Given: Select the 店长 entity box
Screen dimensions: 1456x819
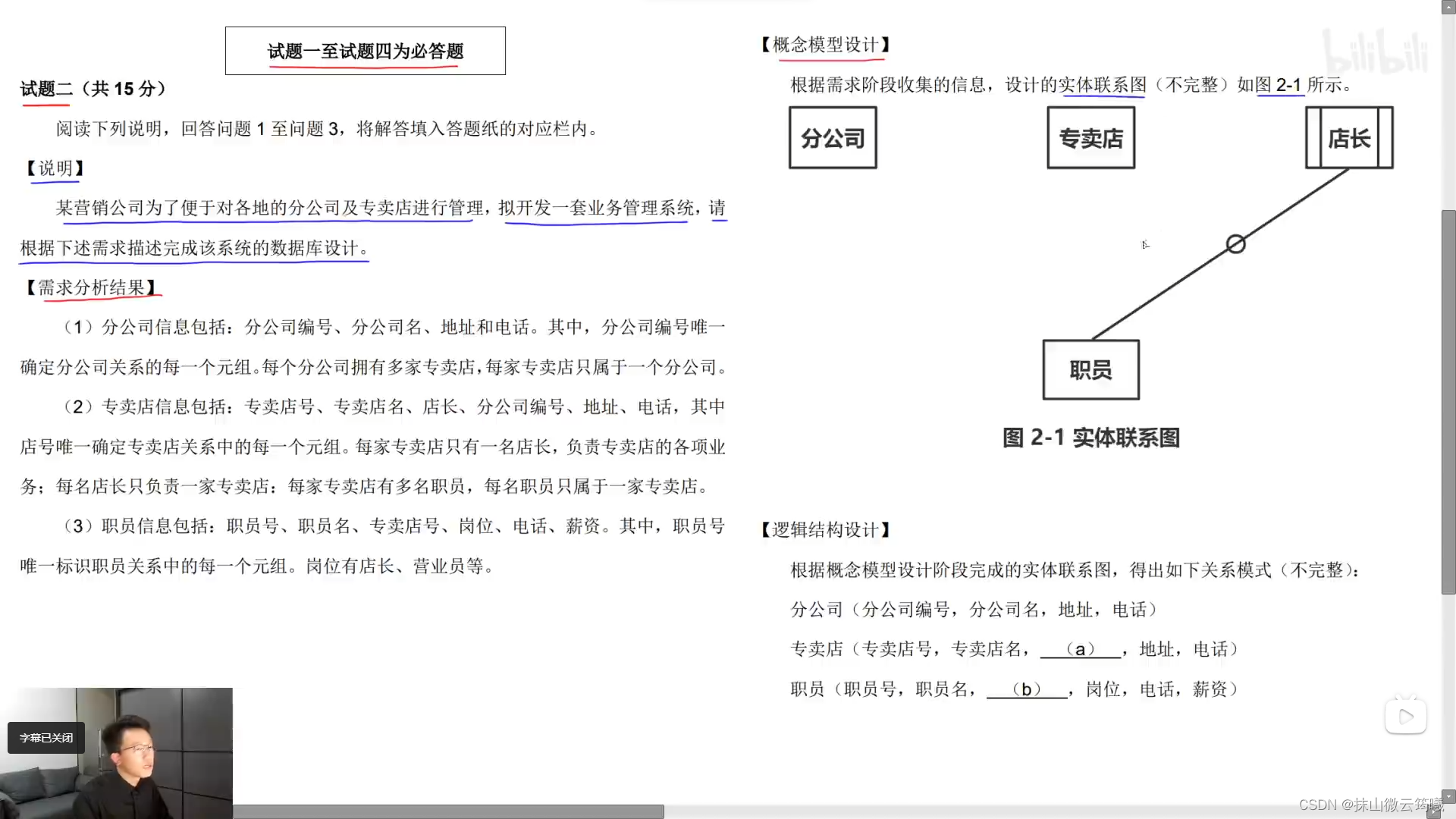Looking at the screenshot, I should click(x=1348, y=138).
